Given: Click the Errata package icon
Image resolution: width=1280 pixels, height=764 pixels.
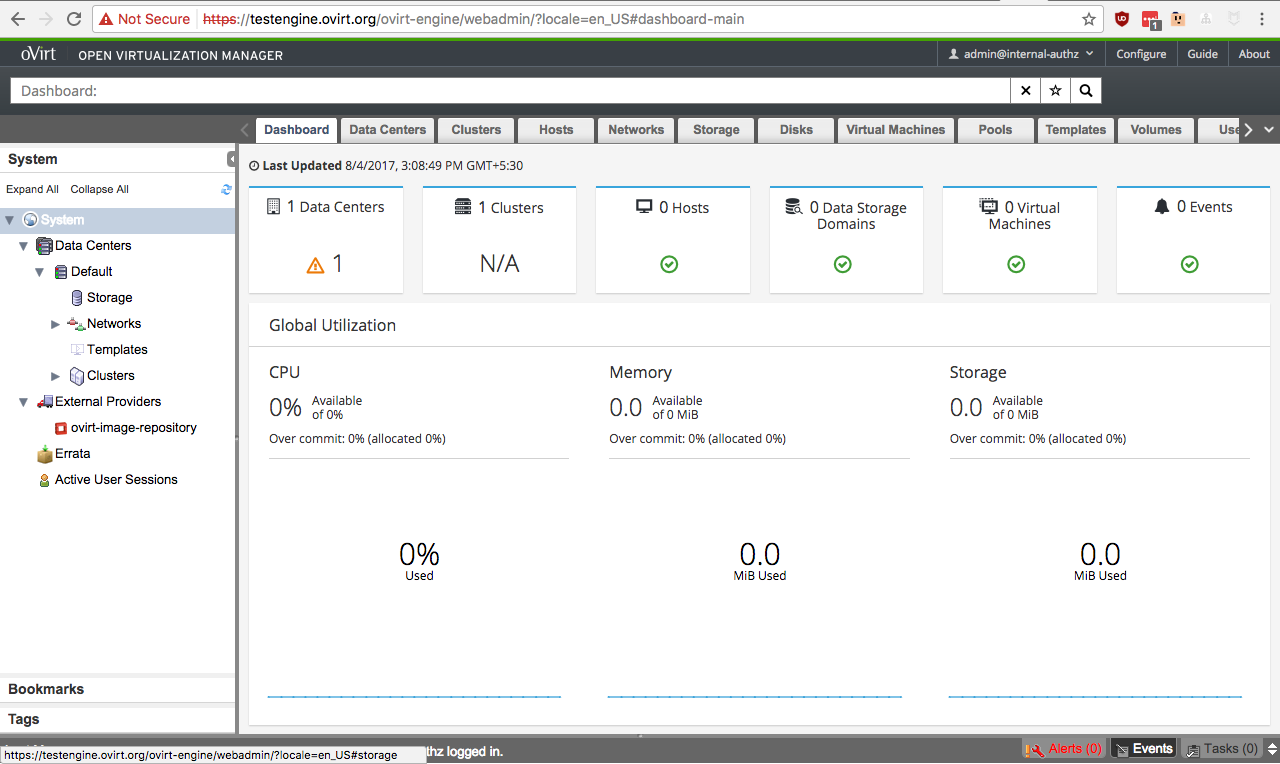Looking at the screenshot, I should point(44,454).
